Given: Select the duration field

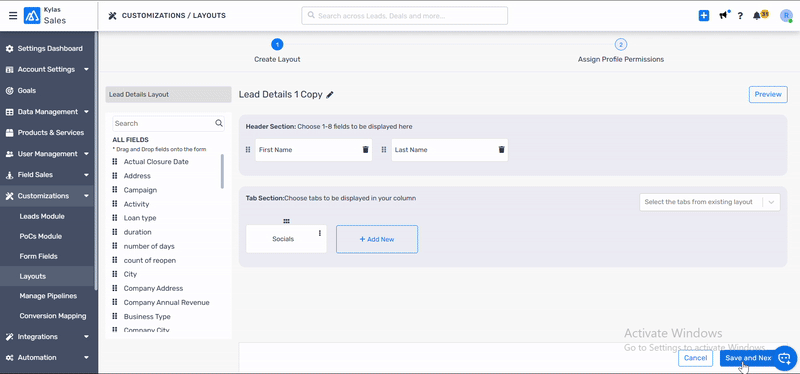Looking at the screenshot, I should 137,232.
